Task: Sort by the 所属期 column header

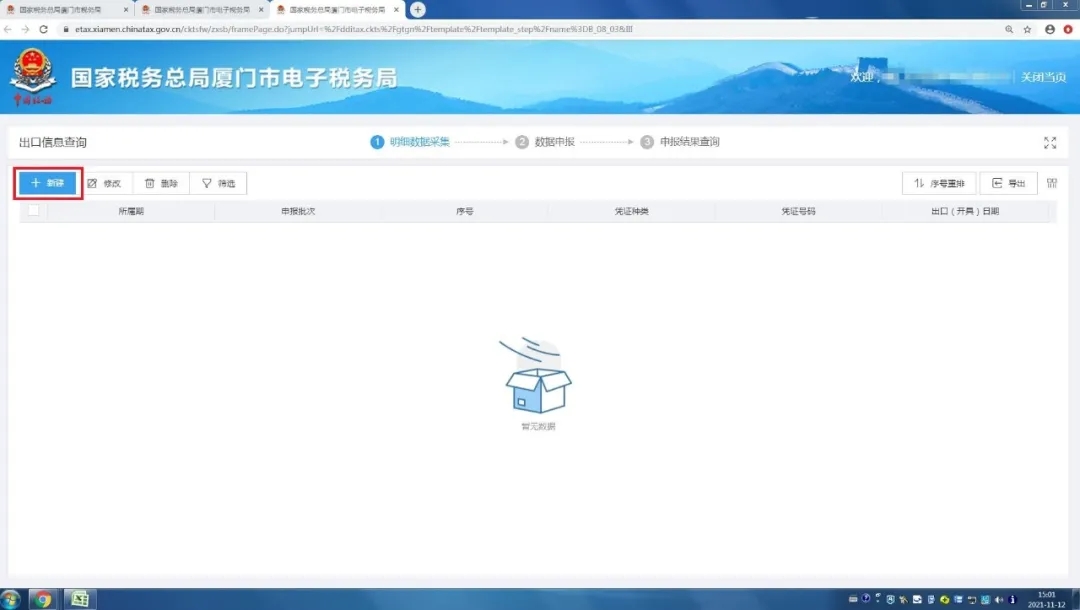Action: [131, 212]
